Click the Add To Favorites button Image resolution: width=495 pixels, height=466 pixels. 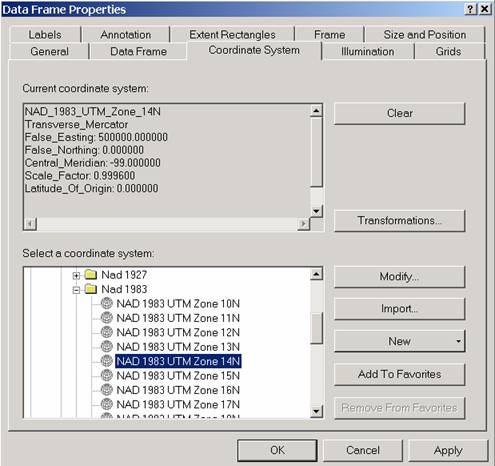(399, 374)
